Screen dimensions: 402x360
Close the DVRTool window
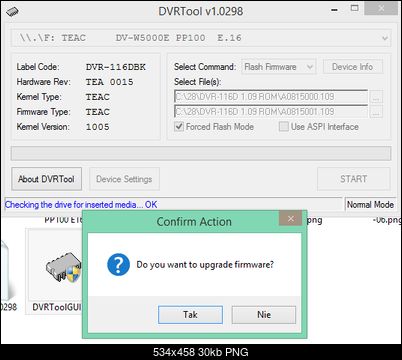(381, 9)
